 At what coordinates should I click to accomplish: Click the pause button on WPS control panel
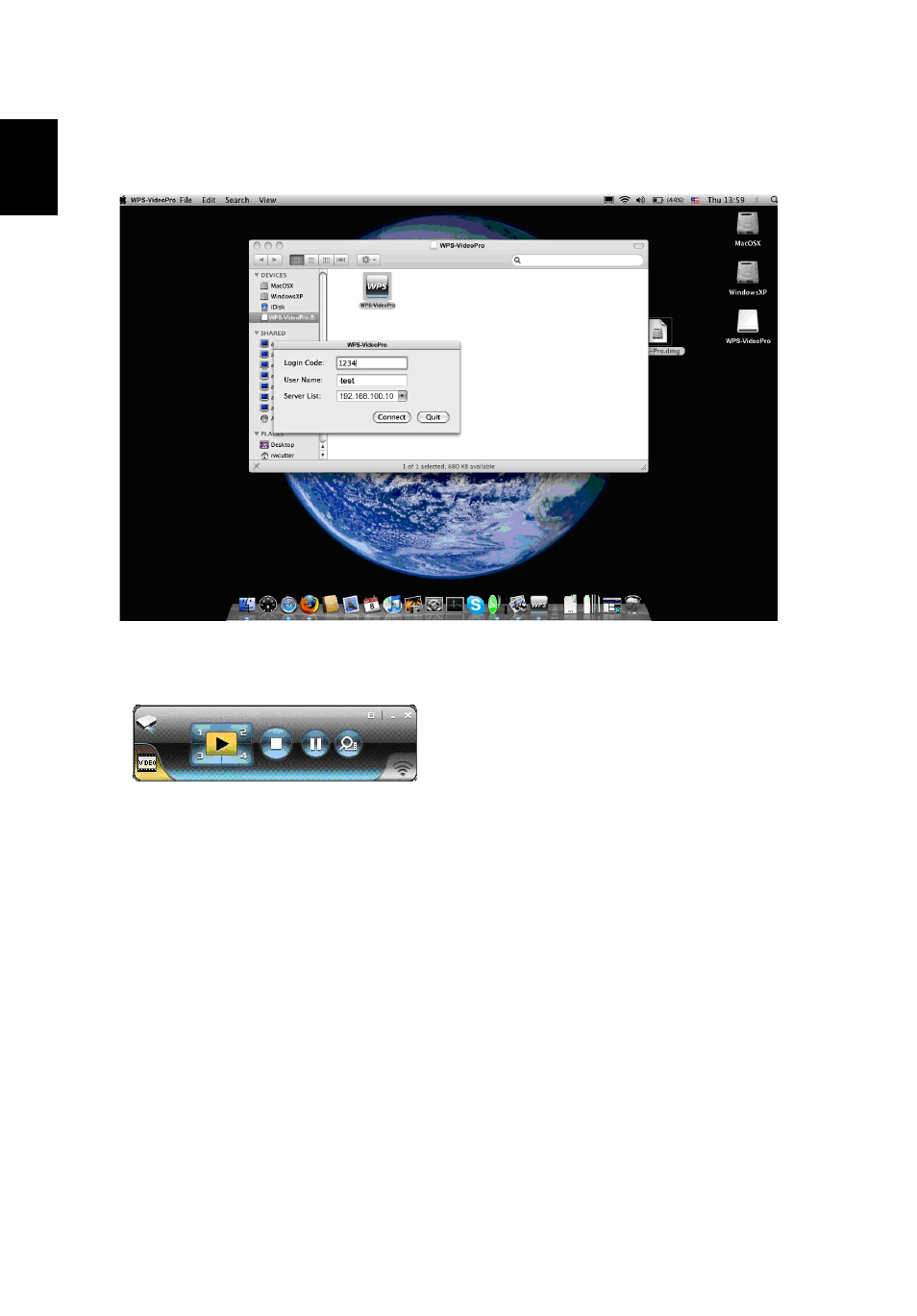pos(314,744)
